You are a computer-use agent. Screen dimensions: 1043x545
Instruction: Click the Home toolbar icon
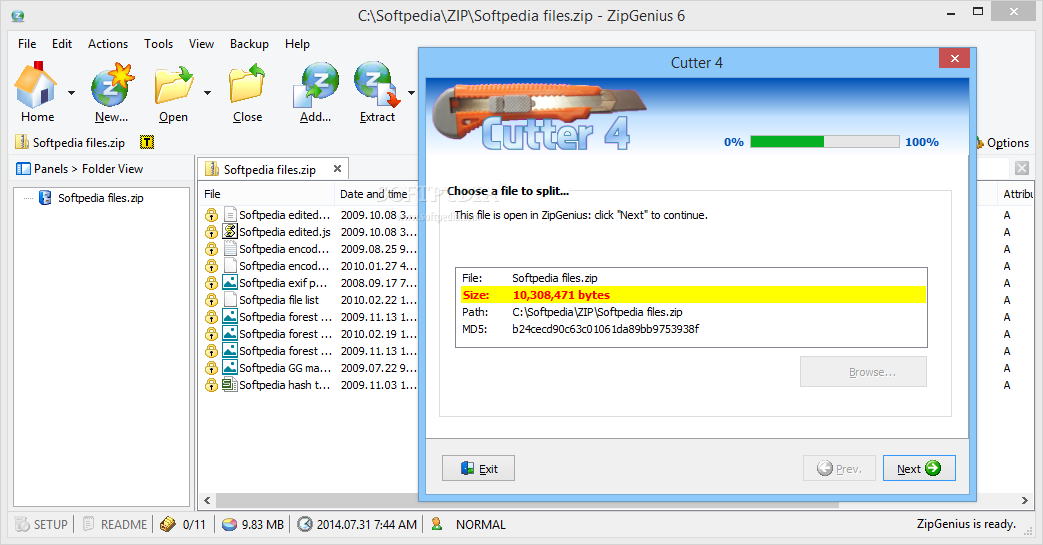37,85
